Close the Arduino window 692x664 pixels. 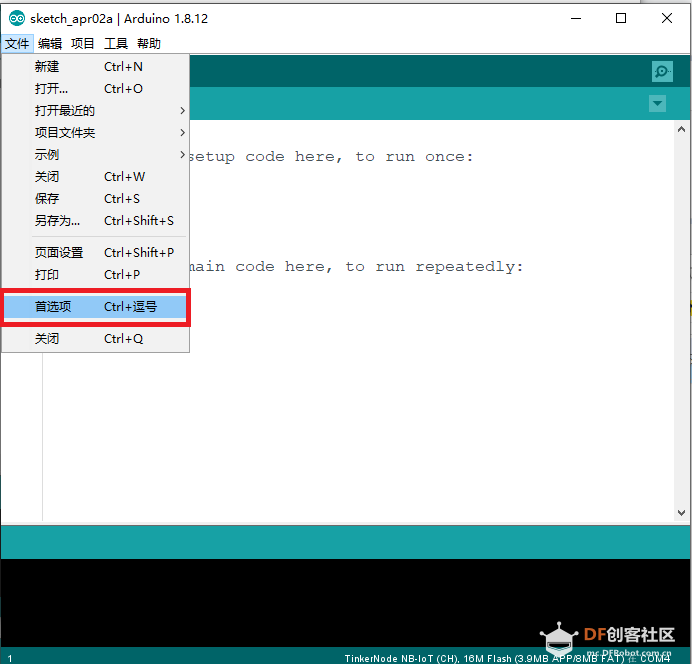coord(667,19)
